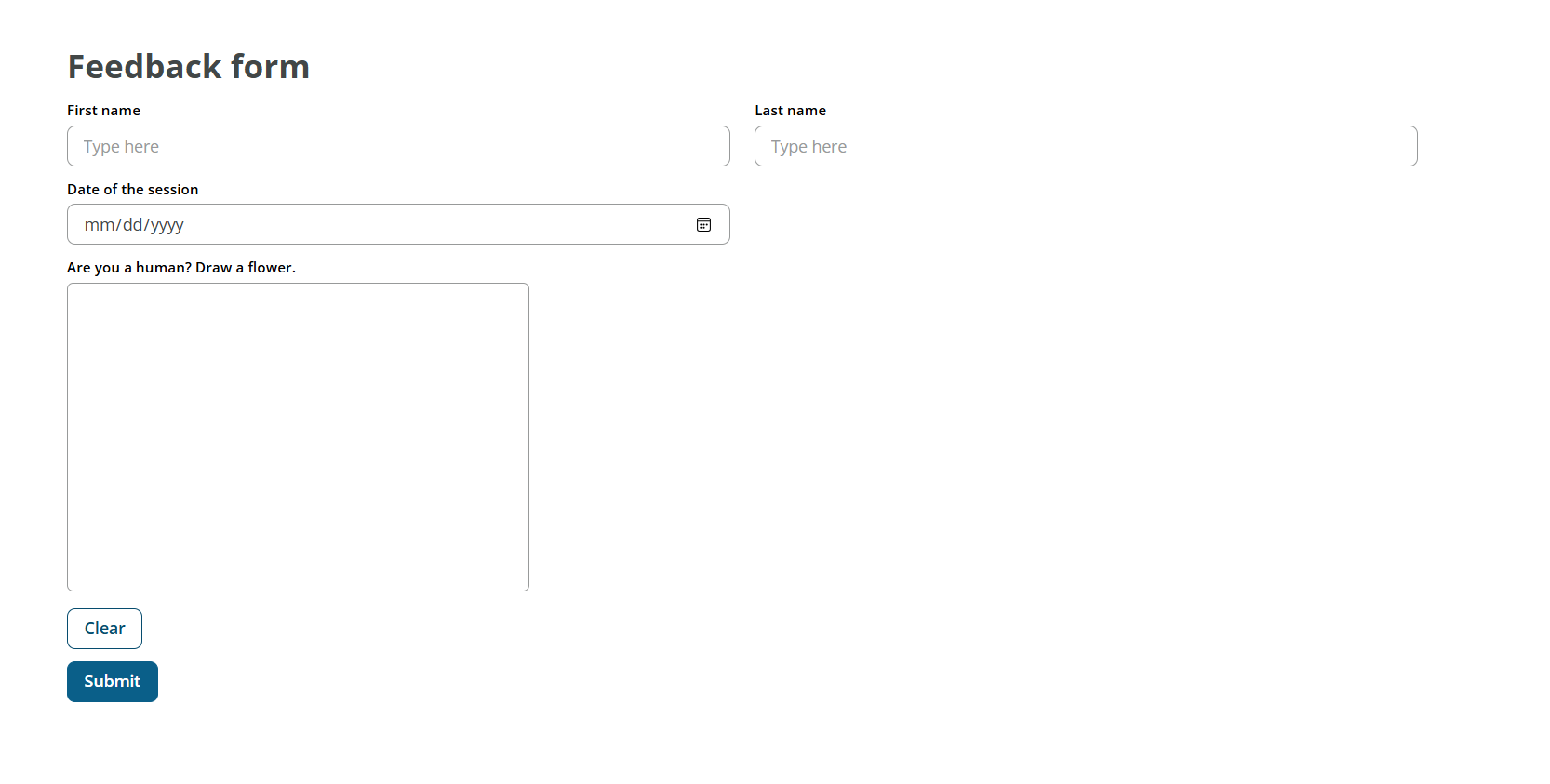Click the "Are you a human?" text
1550x784 pixels.
129,268
